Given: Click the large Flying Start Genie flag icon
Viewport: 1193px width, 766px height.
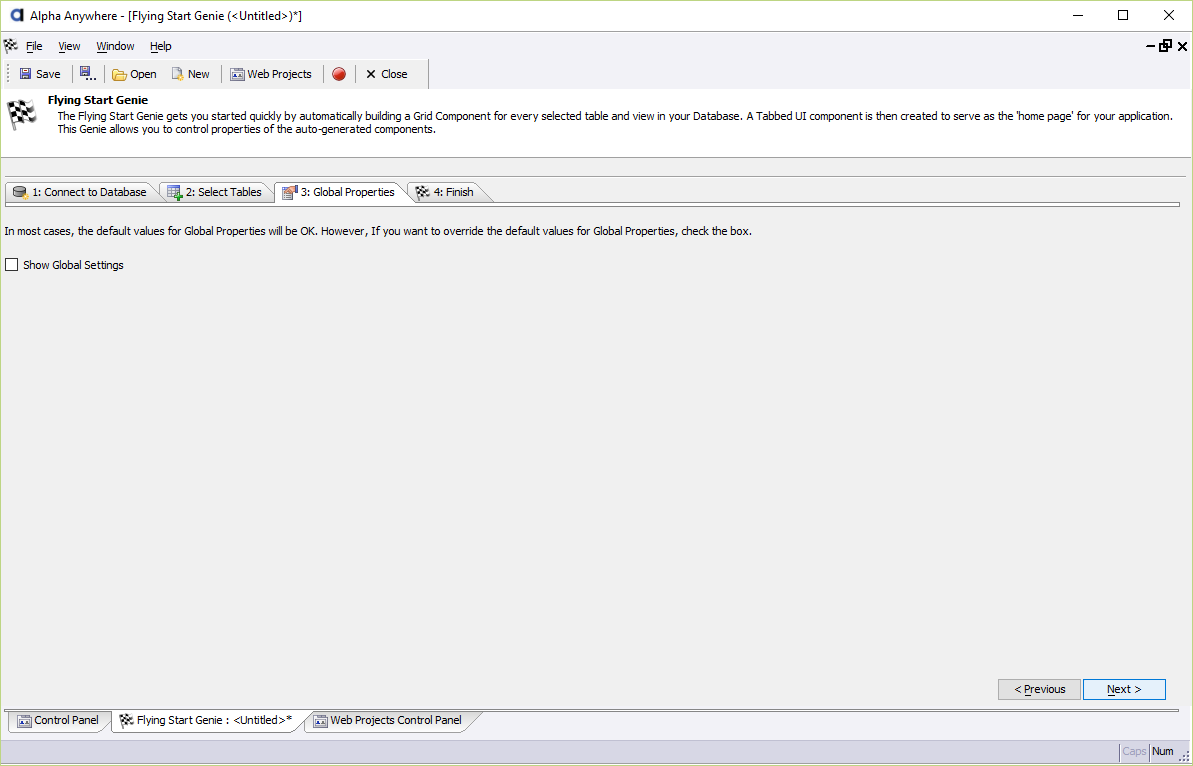Looking at the screenshot, I should coord(22,114).
